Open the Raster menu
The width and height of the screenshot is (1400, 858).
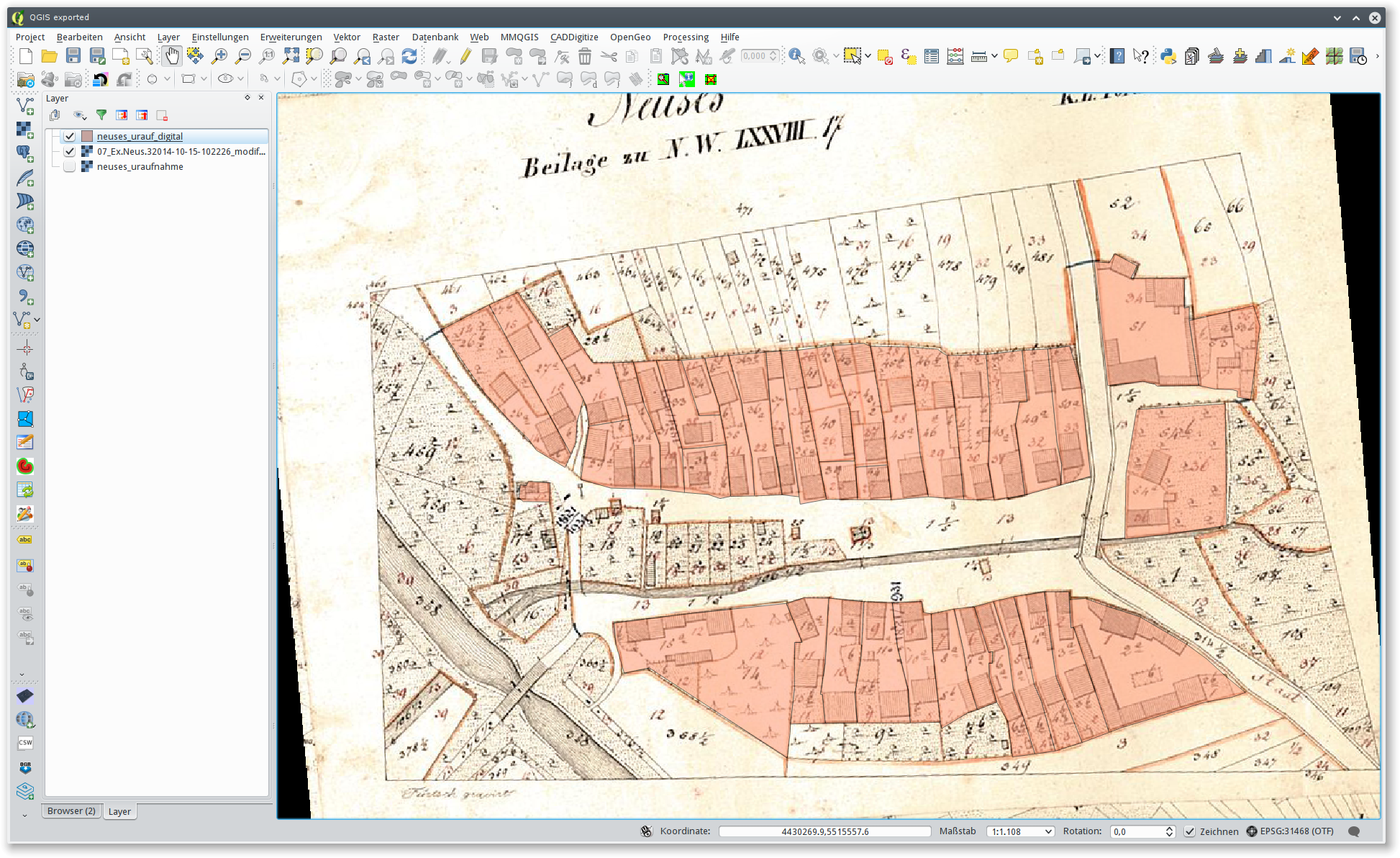tap(386, 37)
